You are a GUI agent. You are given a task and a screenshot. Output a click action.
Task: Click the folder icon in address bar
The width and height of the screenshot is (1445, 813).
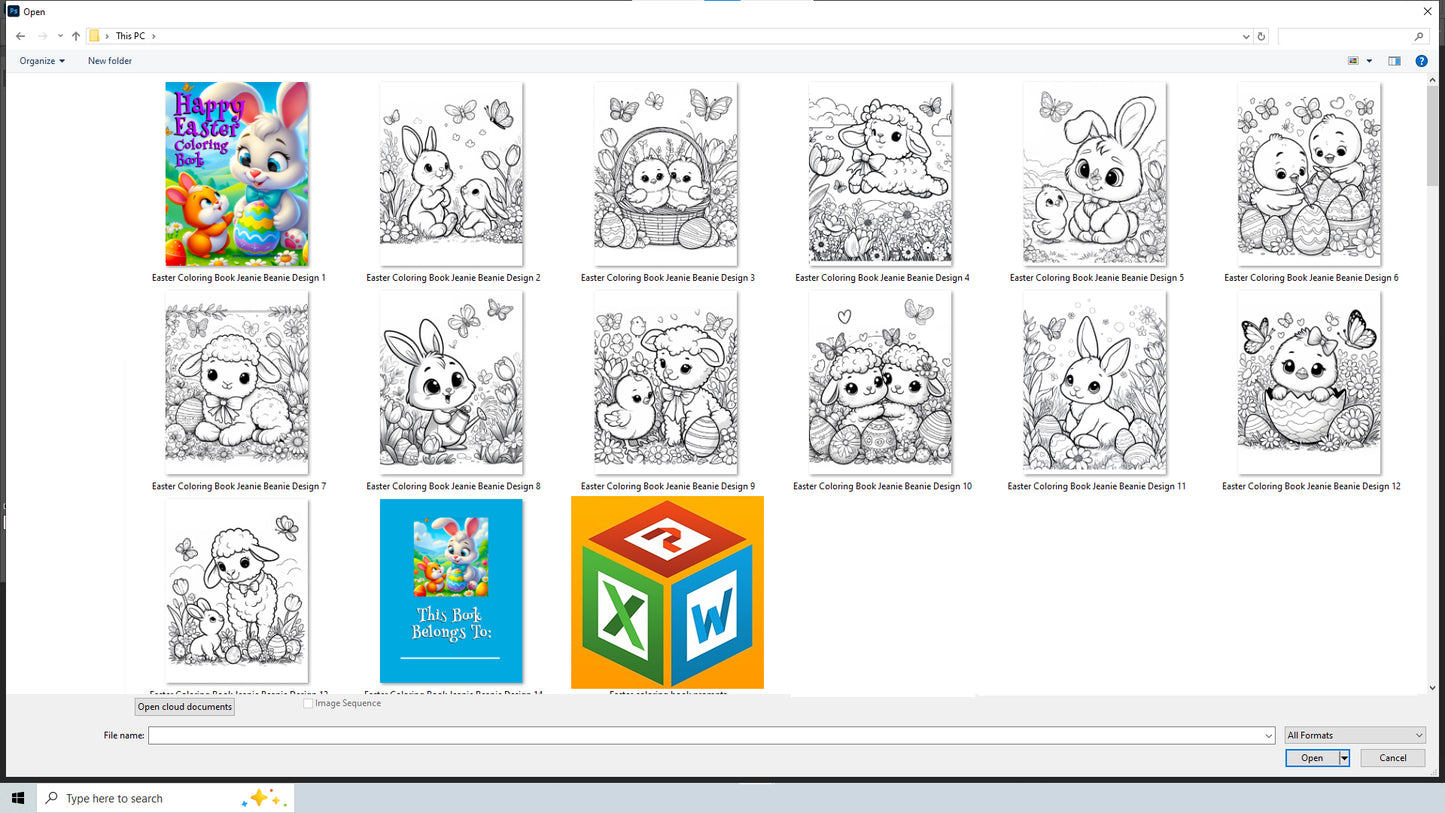pyautogui.click(x=94, y=36)
